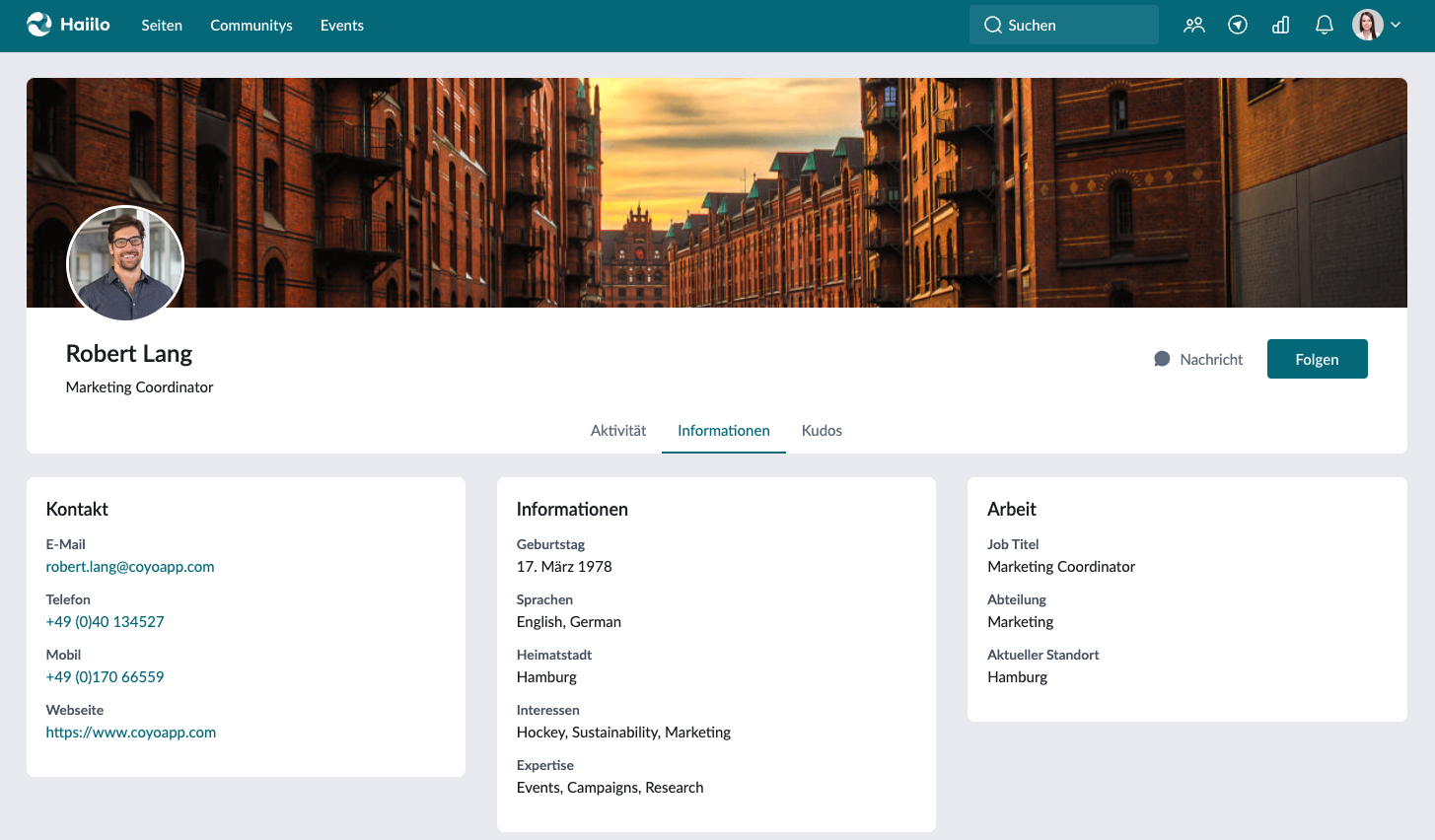Expand the user menu chevron
1435x840 pixels.
1396,26
